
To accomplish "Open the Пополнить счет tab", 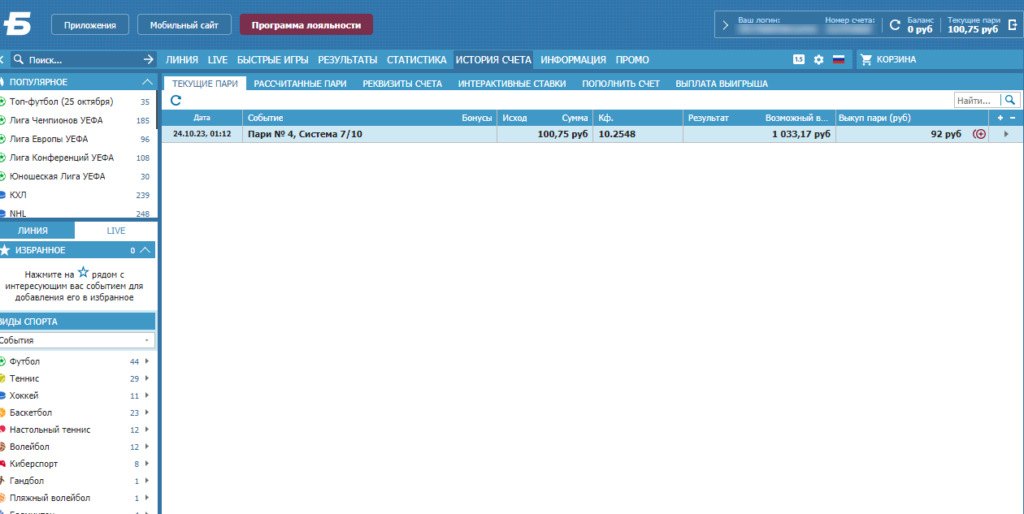I will point(621,84).
